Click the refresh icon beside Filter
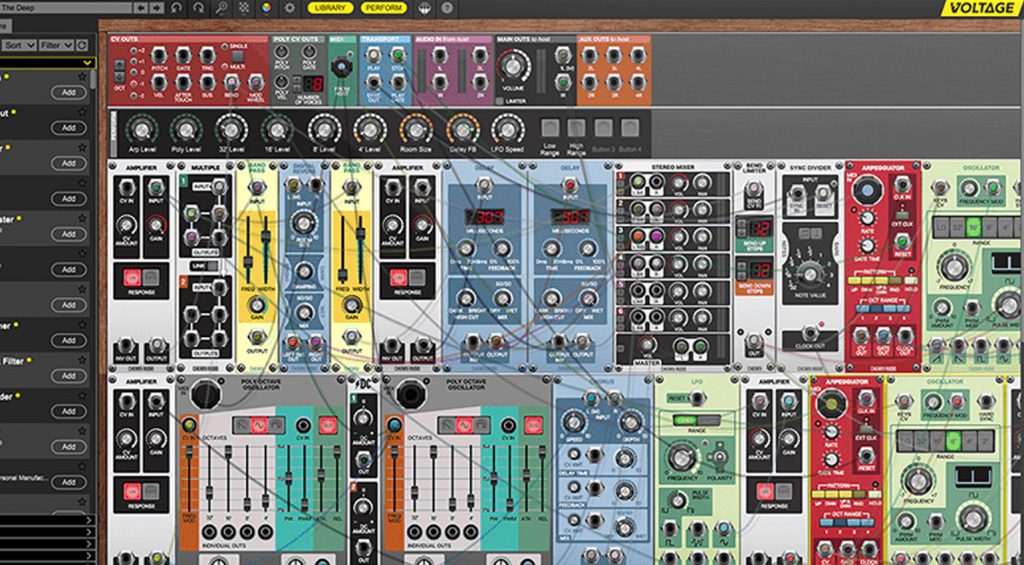The height and width of the screenshot is (565, 1024). 82,45
